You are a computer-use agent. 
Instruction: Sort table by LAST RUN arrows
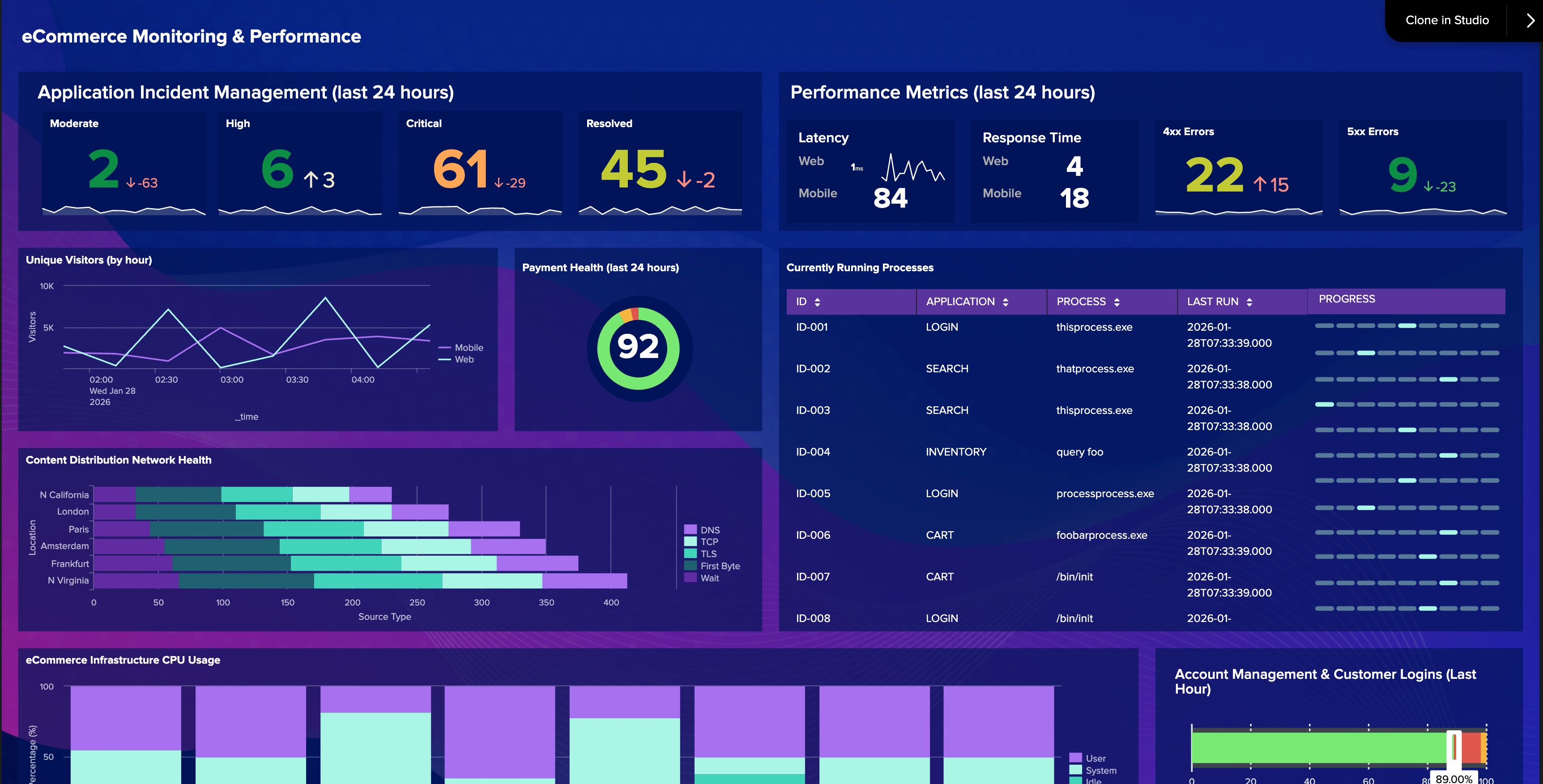pos(1249,303)
